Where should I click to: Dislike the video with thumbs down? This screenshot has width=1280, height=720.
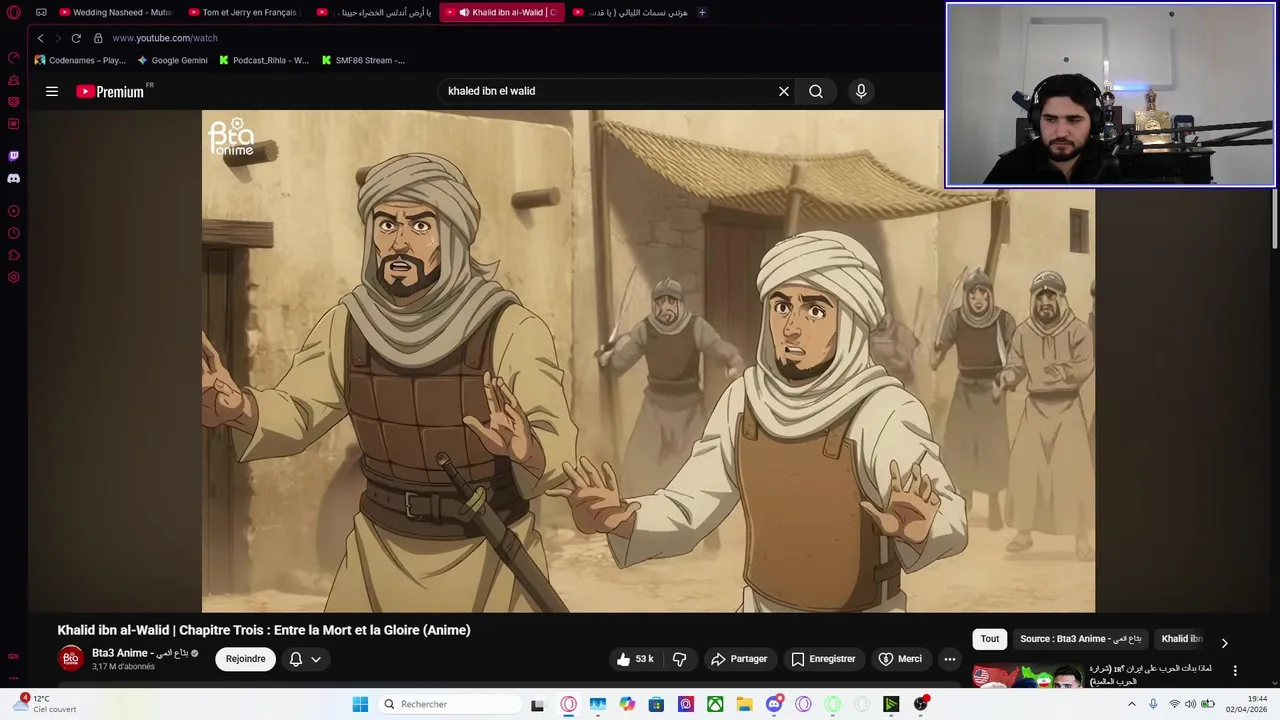(x=680, y=659)
